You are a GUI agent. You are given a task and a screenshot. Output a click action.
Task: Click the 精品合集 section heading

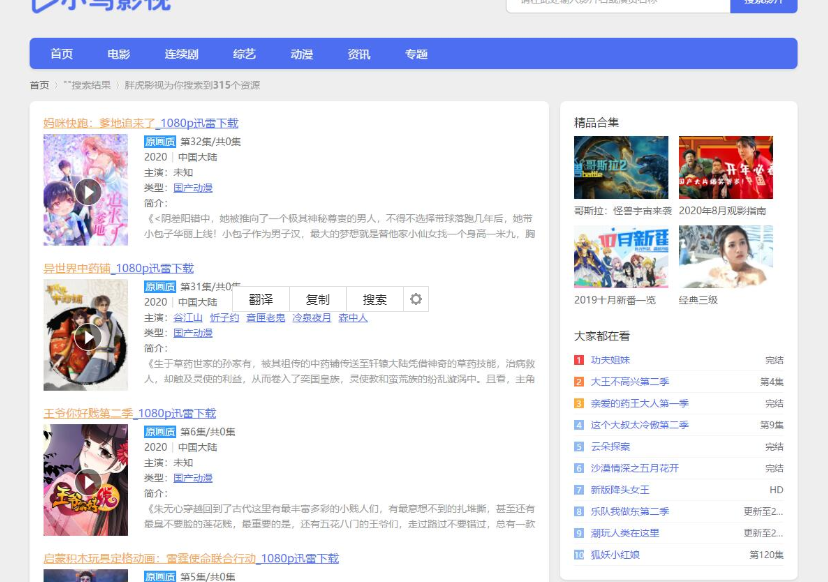596,123
